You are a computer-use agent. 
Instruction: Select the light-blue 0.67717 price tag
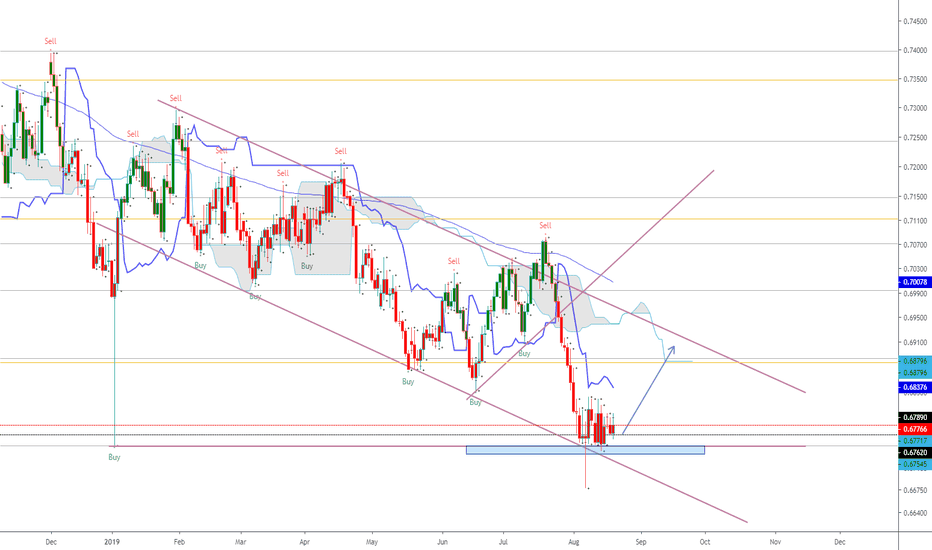pos(915,441)
